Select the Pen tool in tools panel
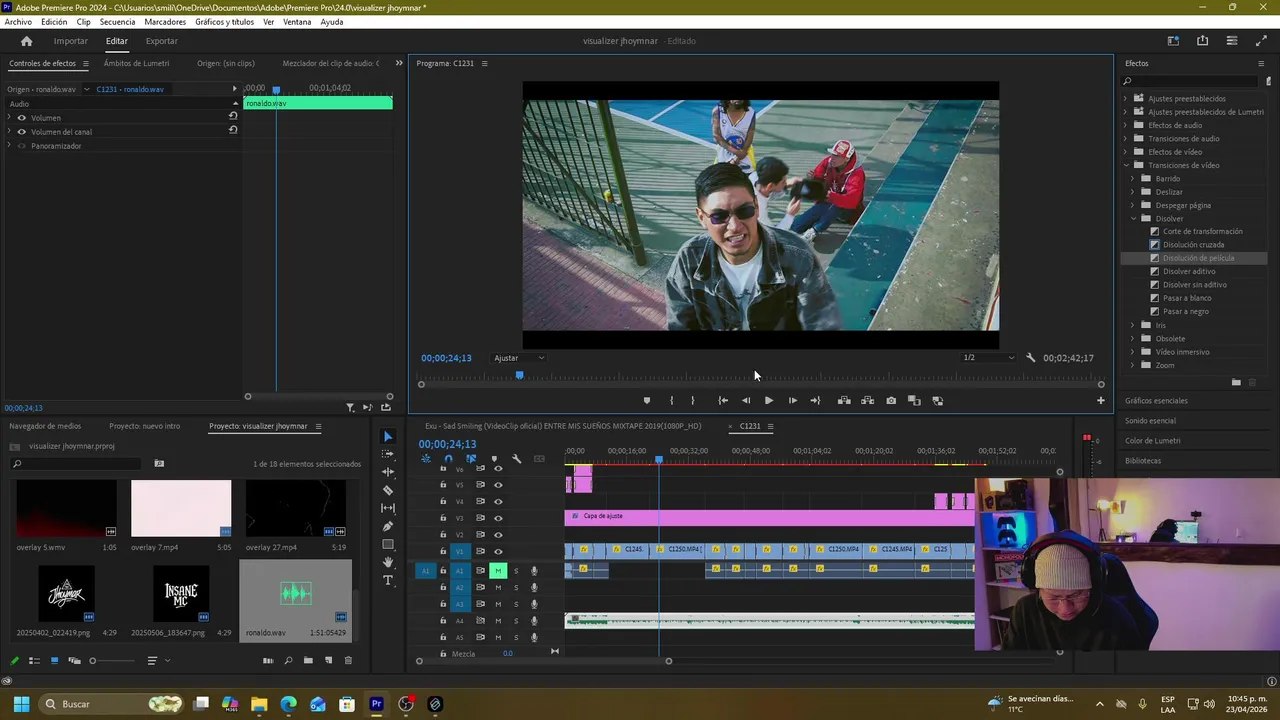The width and height of the screenshot is (1280, 720). click(x=388, y=526)
